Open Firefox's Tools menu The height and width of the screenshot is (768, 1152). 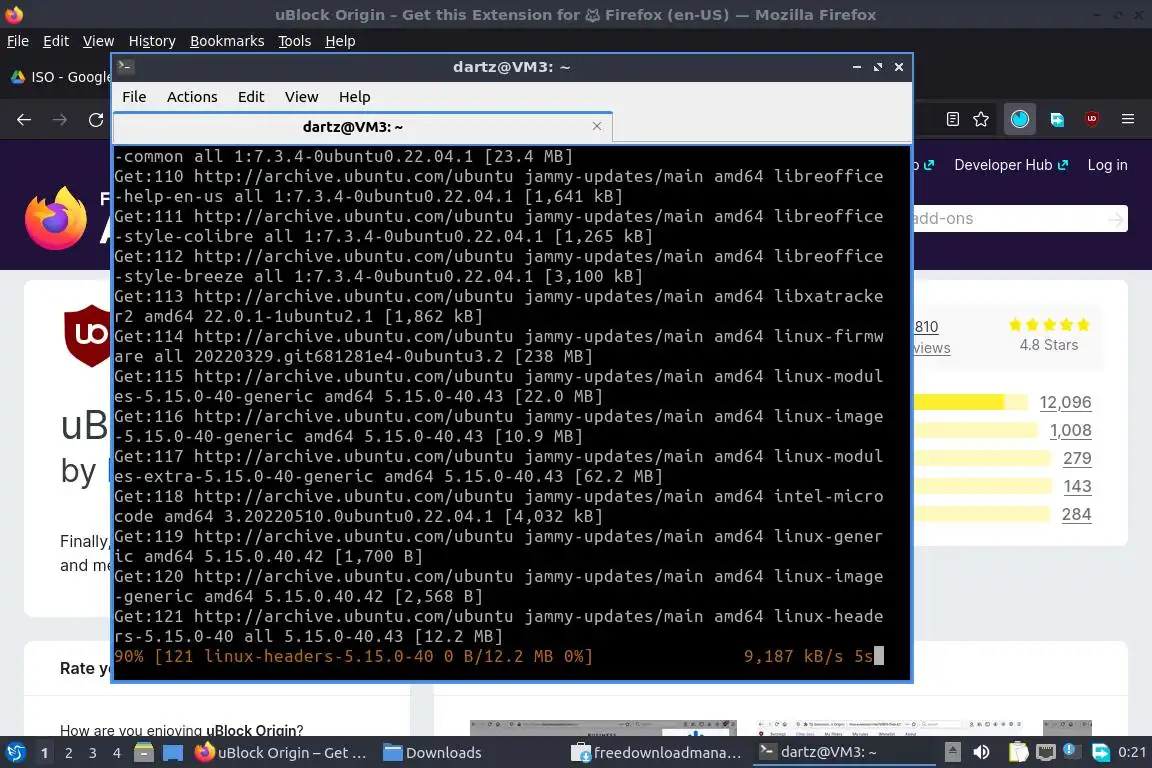(295, 41)
